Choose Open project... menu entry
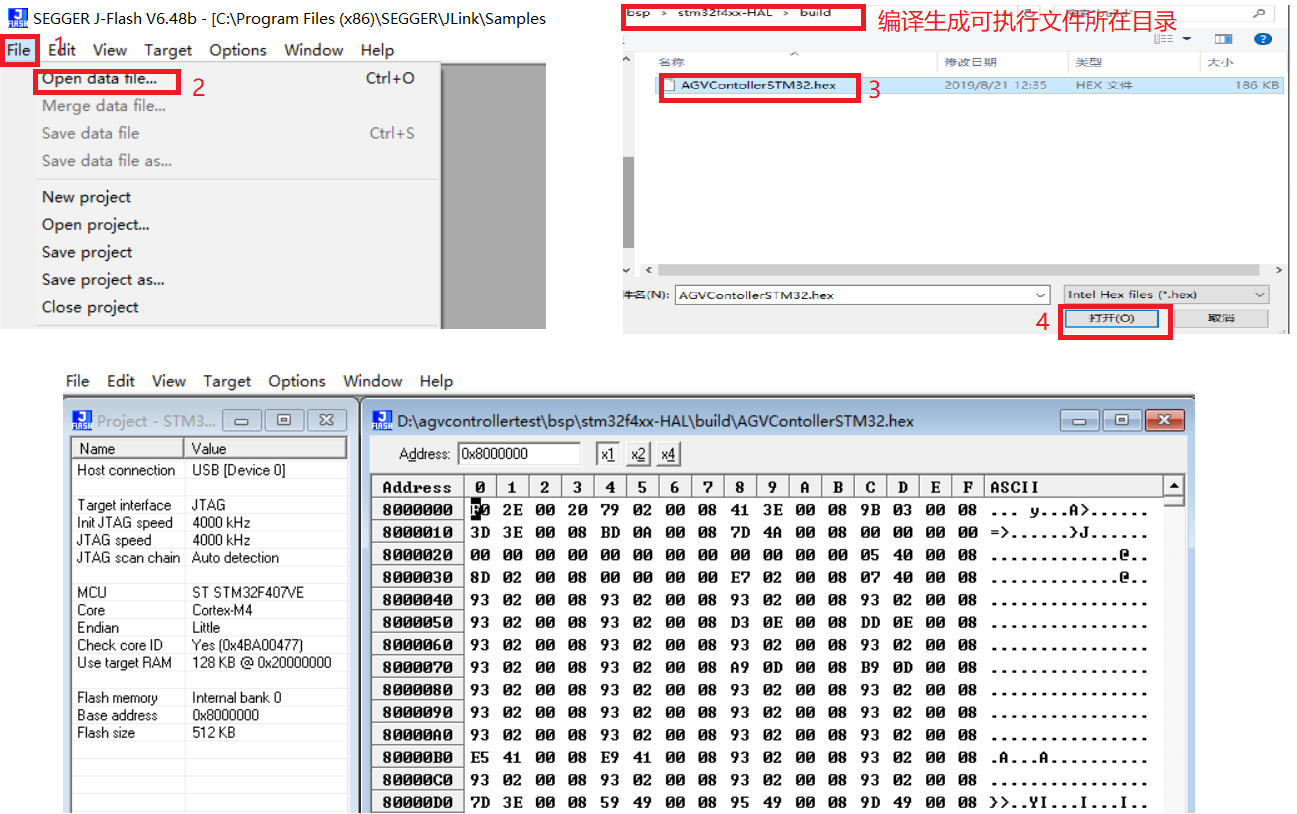This screenshot has width=1297, height=814. 96,225
